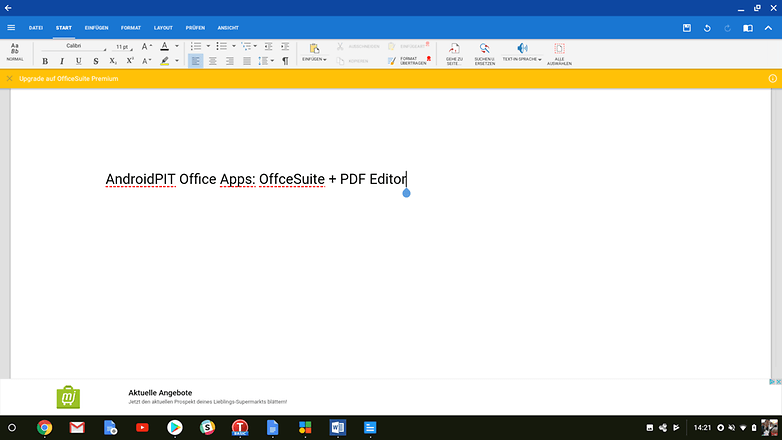Open the hamburger menu
782x440 pixels.
pyautogui.click(x=11, y=28)
